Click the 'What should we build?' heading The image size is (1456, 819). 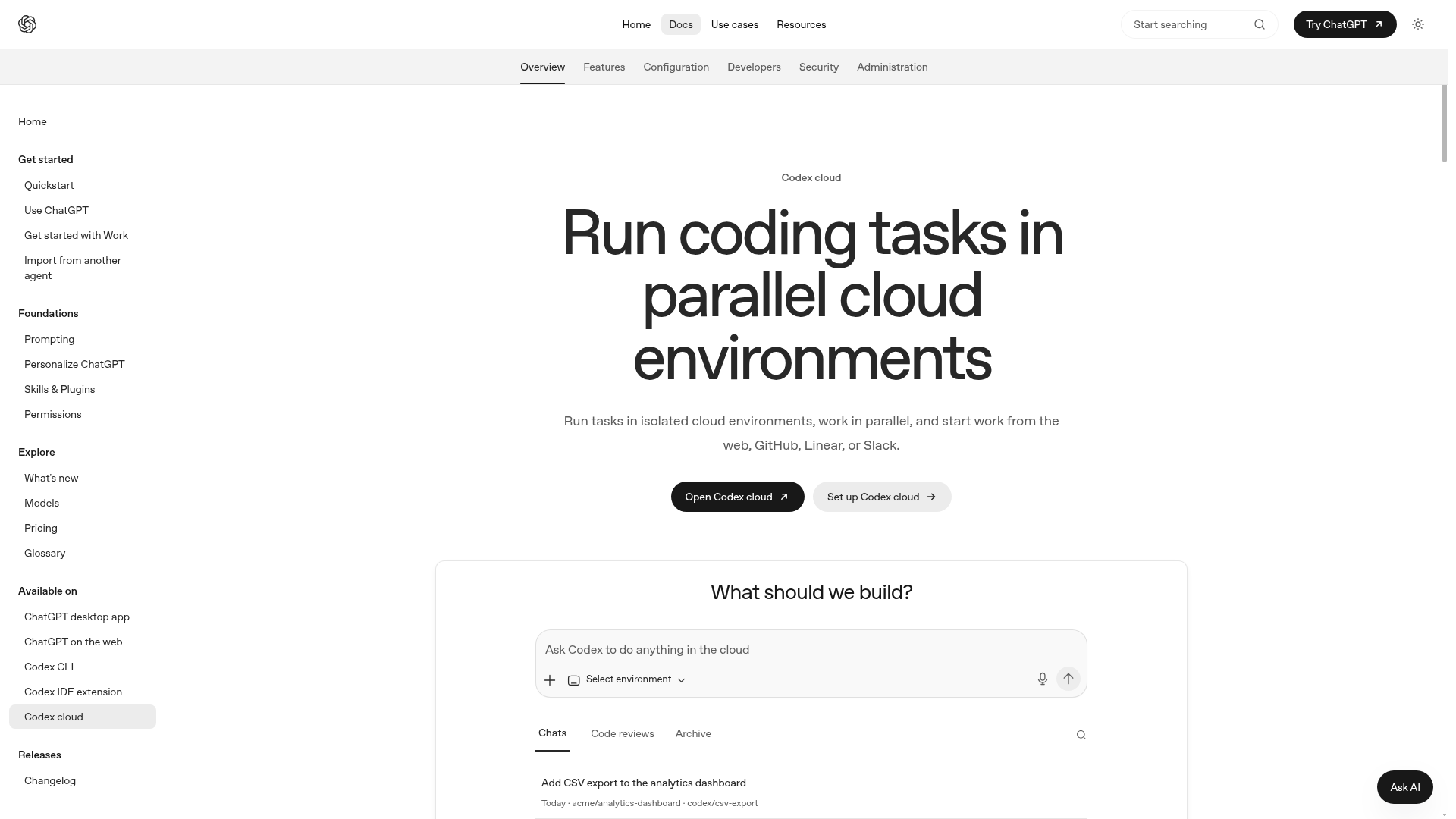[811, 592]
